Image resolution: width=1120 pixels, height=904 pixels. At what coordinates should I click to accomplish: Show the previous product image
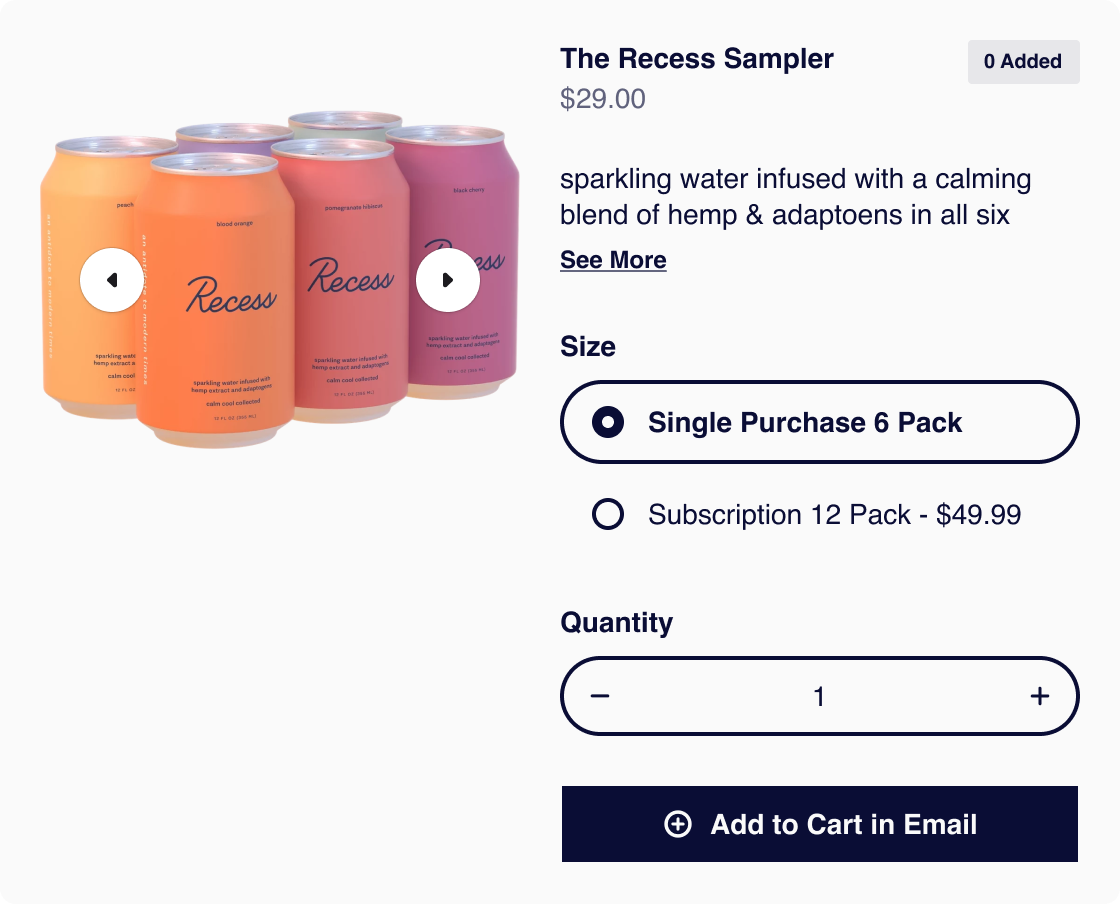tap(111, 280)
